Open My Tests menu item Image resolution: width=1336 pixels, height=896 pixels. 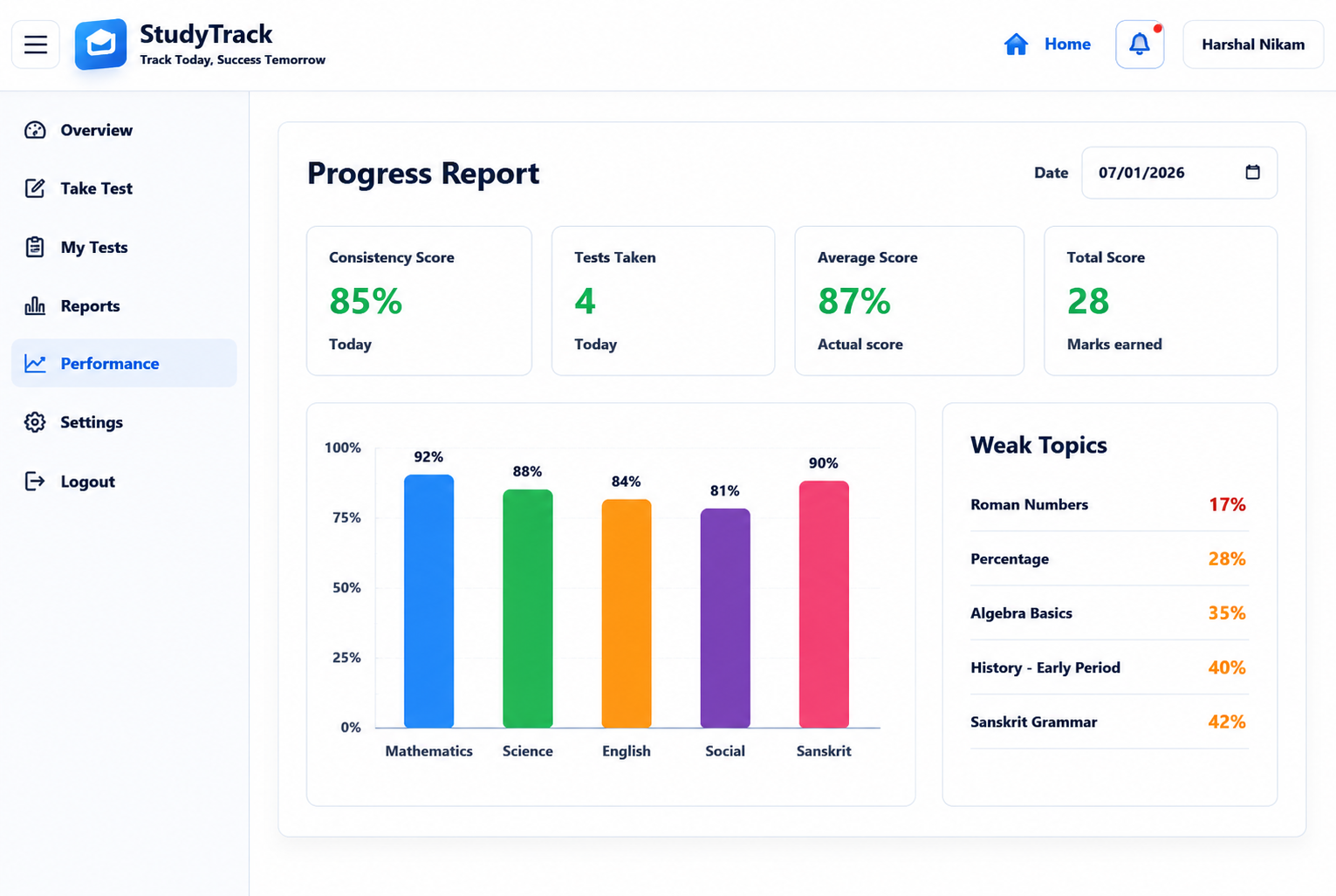click(124, 247)
